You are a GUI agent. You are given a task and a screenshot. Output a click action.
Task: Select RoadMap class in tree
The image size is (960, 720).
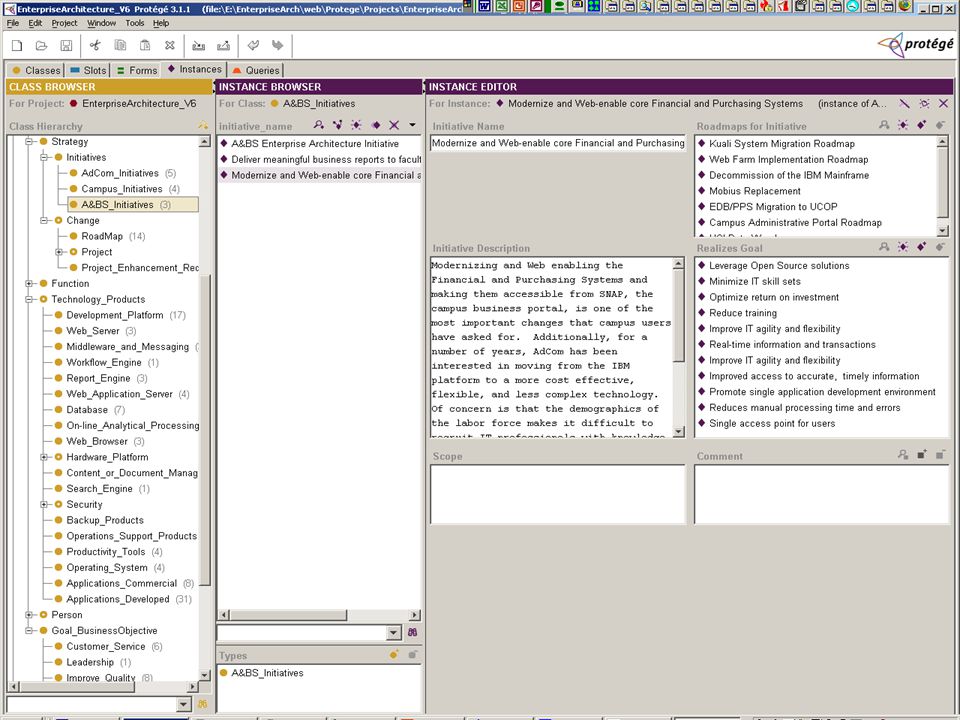(102, 236)
